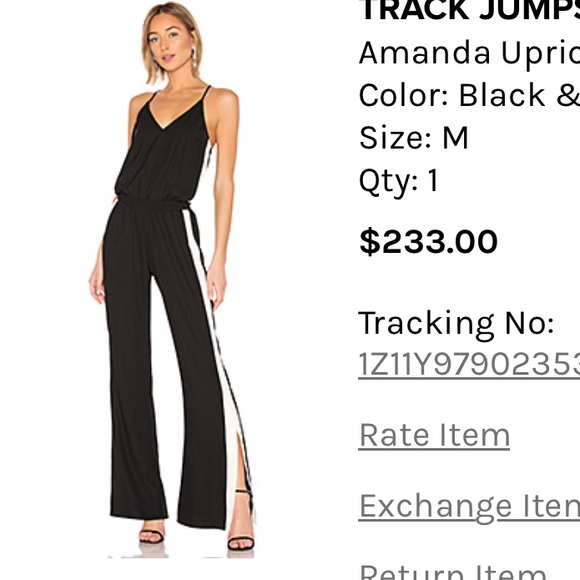580x580 pixels.
Task: Click the Qty: 1 text
Action: coord(399,181)
